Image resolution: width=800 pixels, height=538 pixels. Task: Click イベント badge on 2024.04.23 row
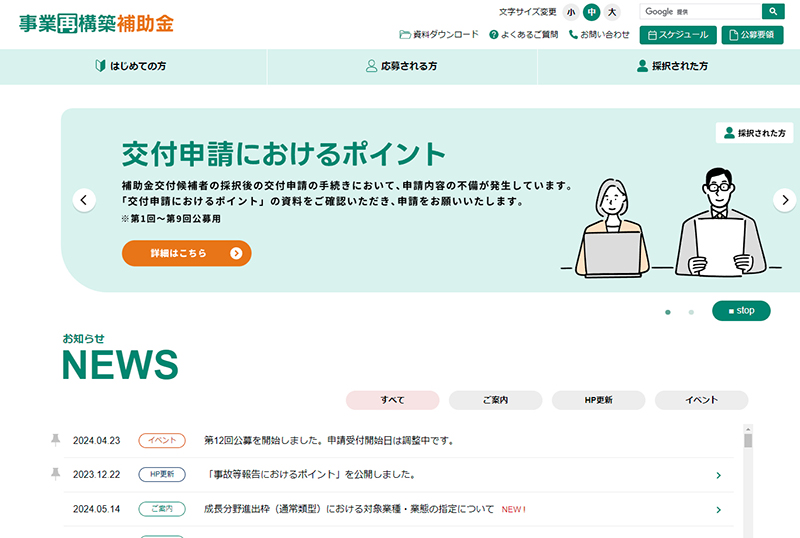(162, 441)
